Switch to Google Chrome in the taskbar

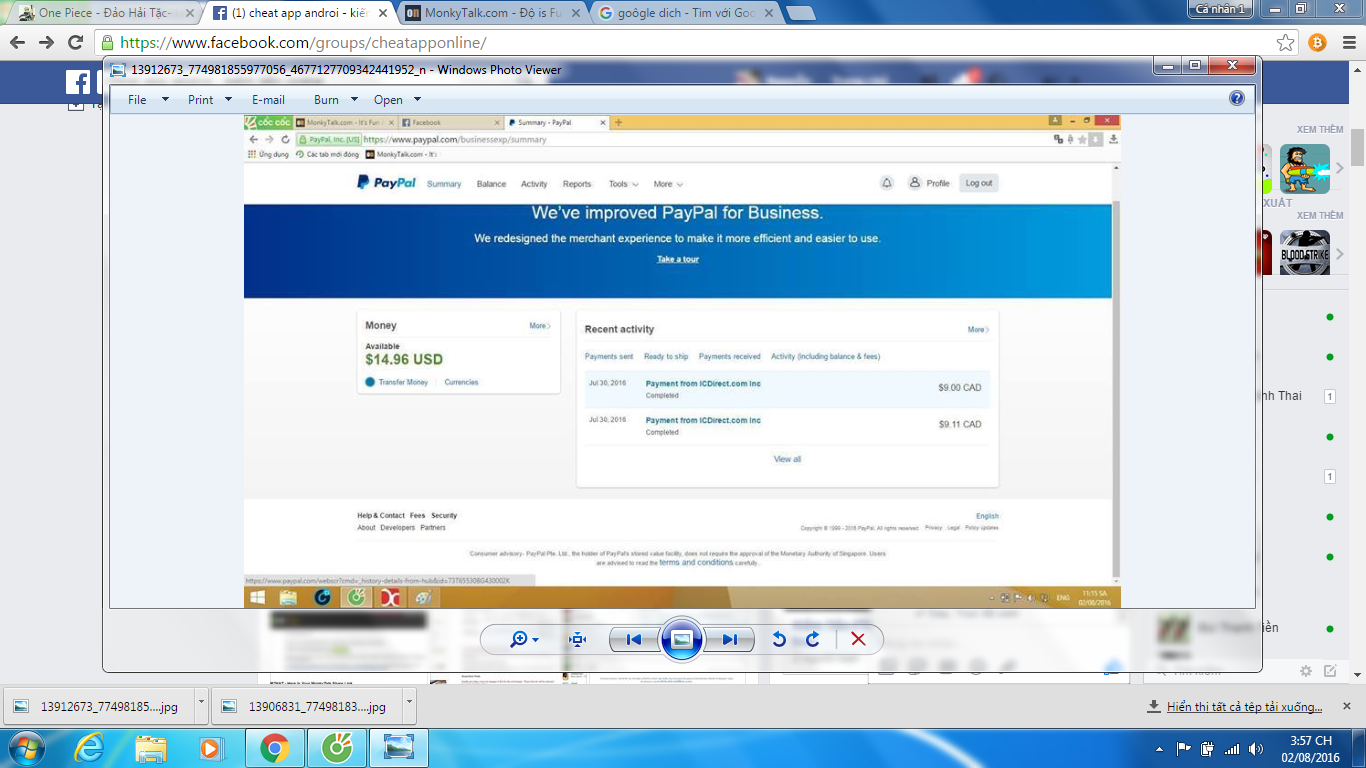(x=275, y=748)
